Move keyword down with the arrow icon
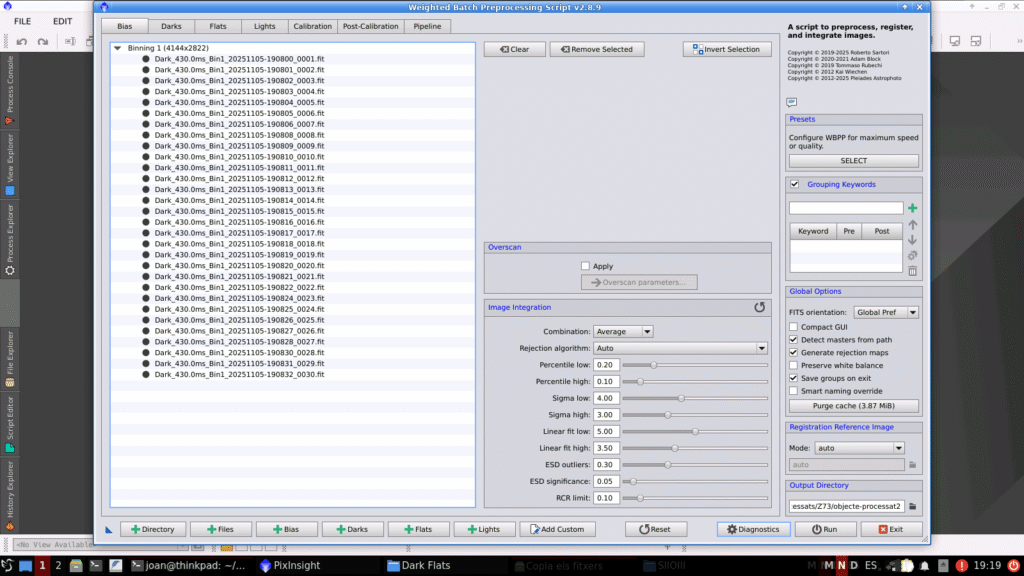 (912, 240)
